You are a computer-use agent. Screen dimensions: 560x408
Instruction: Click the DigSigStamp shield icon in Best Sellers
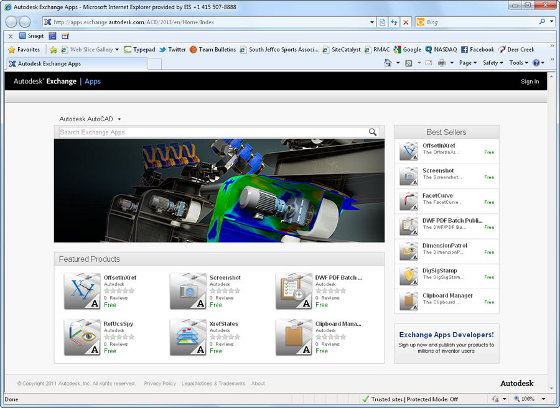pyautogui.click(x=409, y=276)
